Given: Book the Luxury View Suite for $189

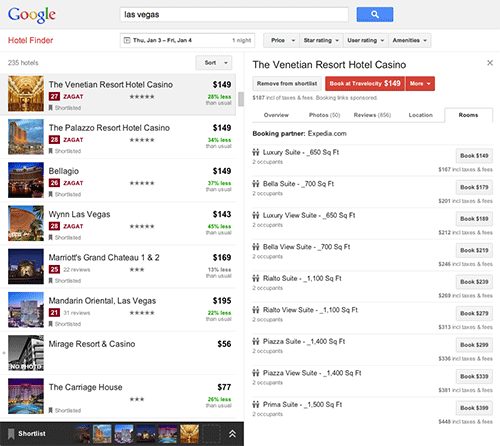Looking at the screenshot, I should pyautogui.click(x=474, y=219).
